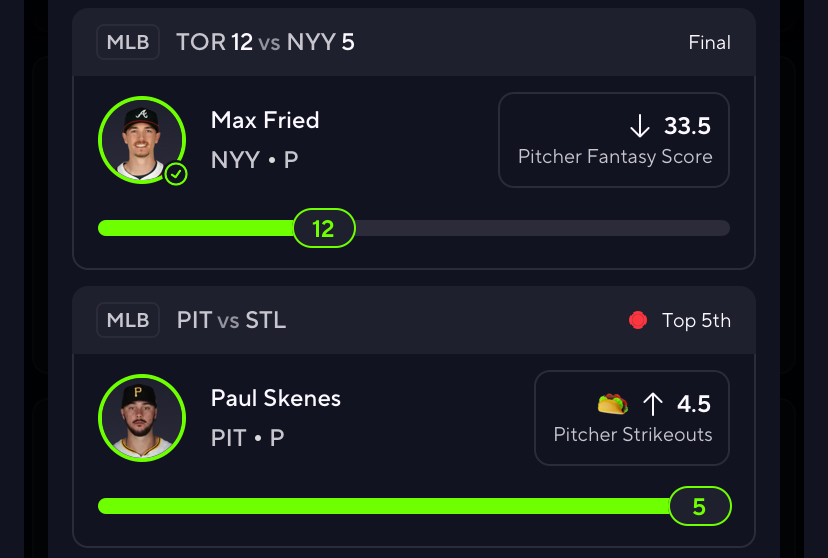Click the taco emoji icon on Skenes pick
828x558 pixels.
(x=613, y=404)
